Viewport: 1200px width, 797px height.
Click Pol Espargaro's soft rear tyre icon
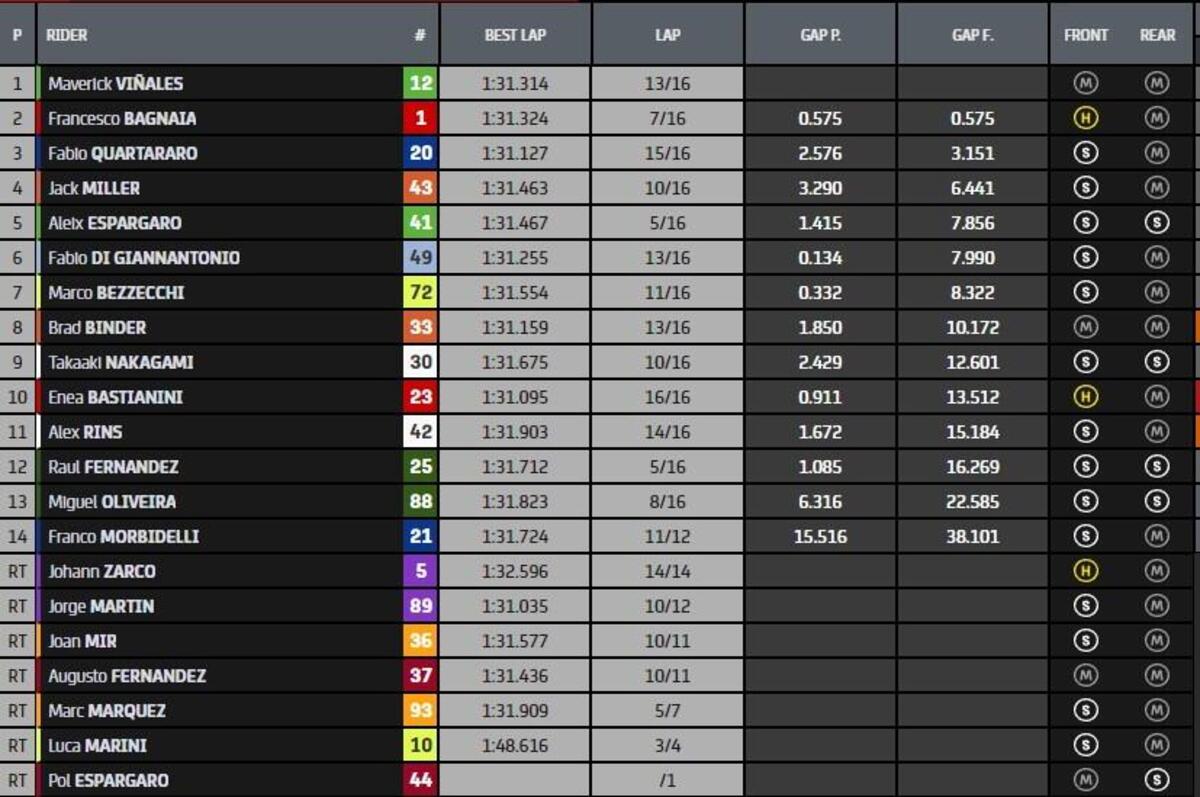1157,780
